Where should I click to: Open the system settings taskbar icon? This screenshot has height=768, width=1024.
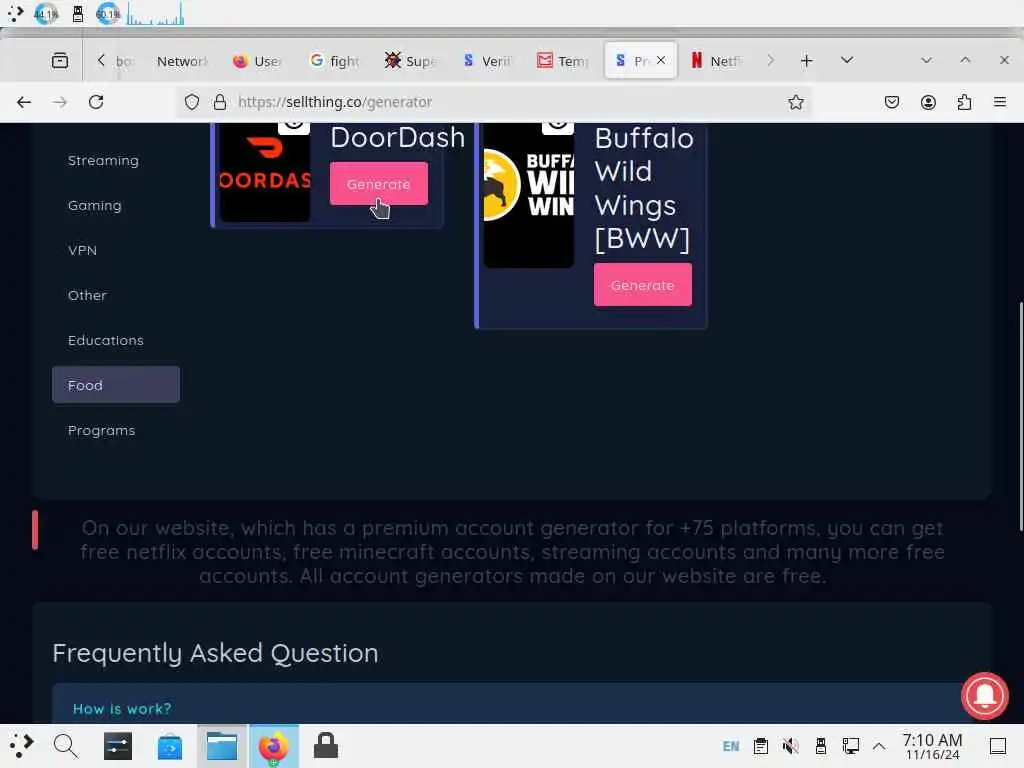point(118,746)
